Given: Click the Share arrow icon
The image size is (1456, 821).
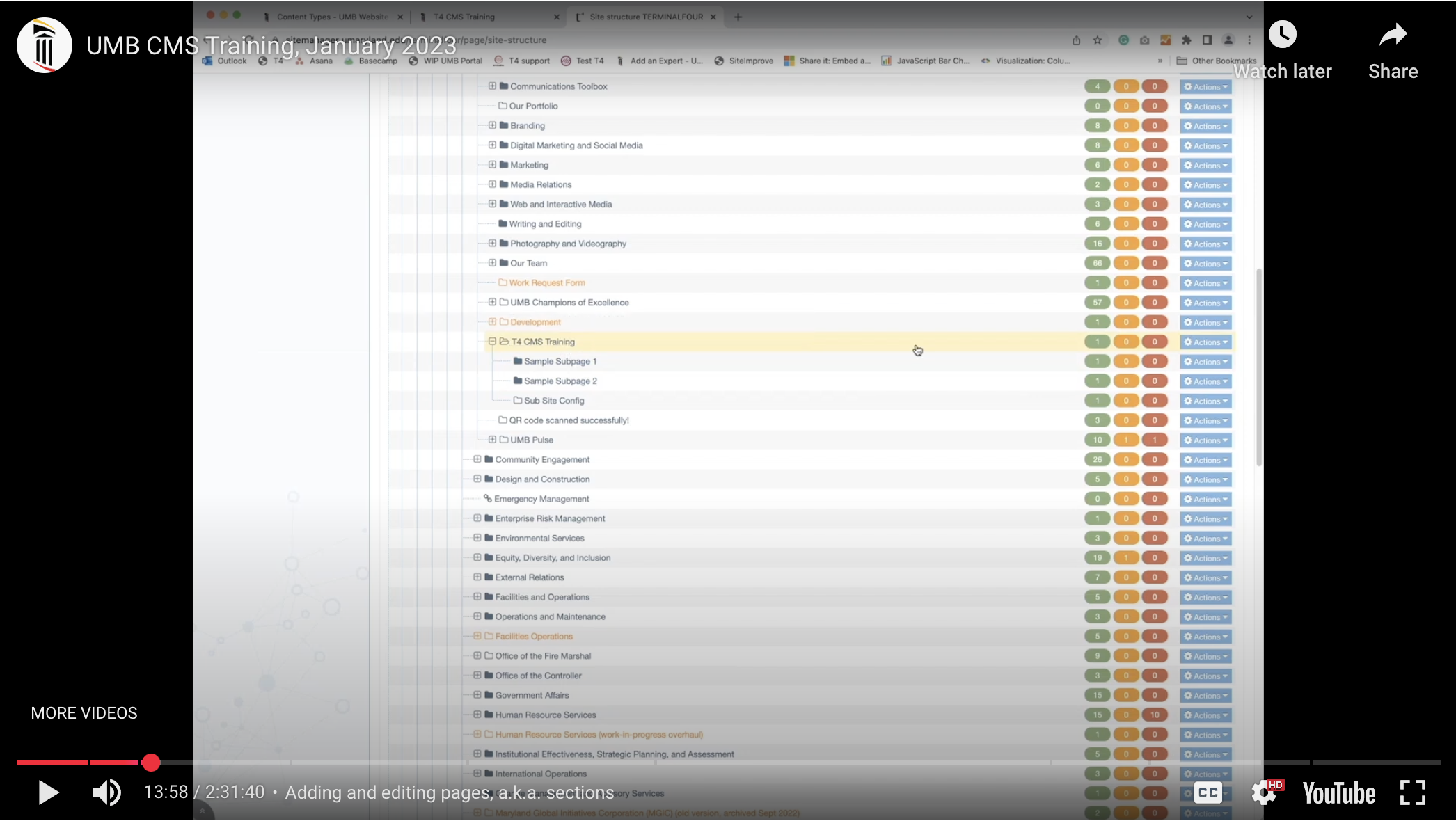Looking at the screenshot, I should coord(1393,35).
